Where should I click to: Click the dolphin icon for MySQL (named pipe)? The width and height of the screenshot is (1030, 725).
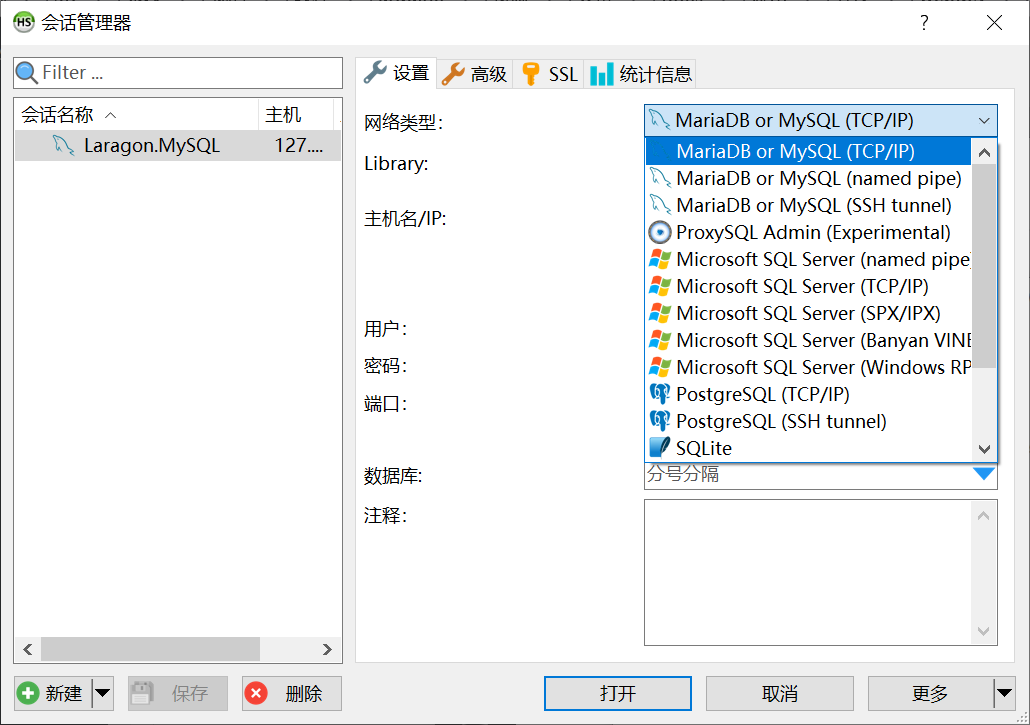660,178
